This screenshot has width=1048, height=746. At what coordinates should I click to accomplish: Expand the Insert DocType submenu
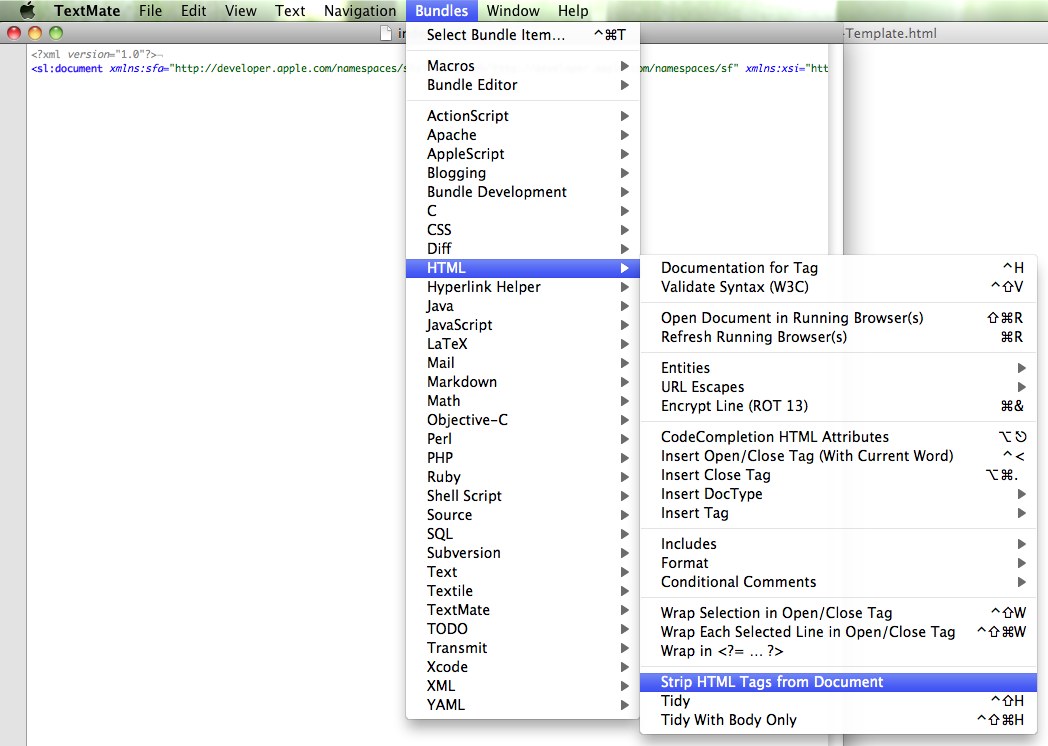[x=838, y=494]
